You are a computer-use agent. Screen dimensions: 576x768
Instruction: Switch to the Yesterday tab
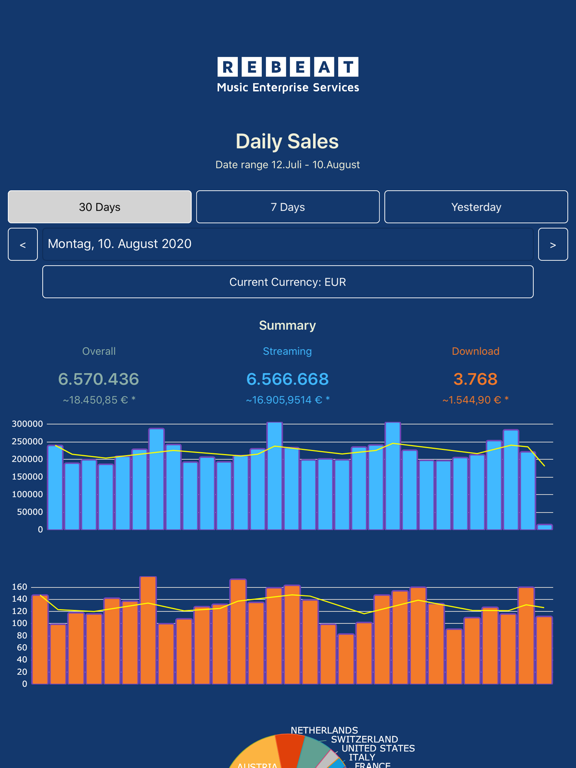pyautogui.click(x=476, y=207)
